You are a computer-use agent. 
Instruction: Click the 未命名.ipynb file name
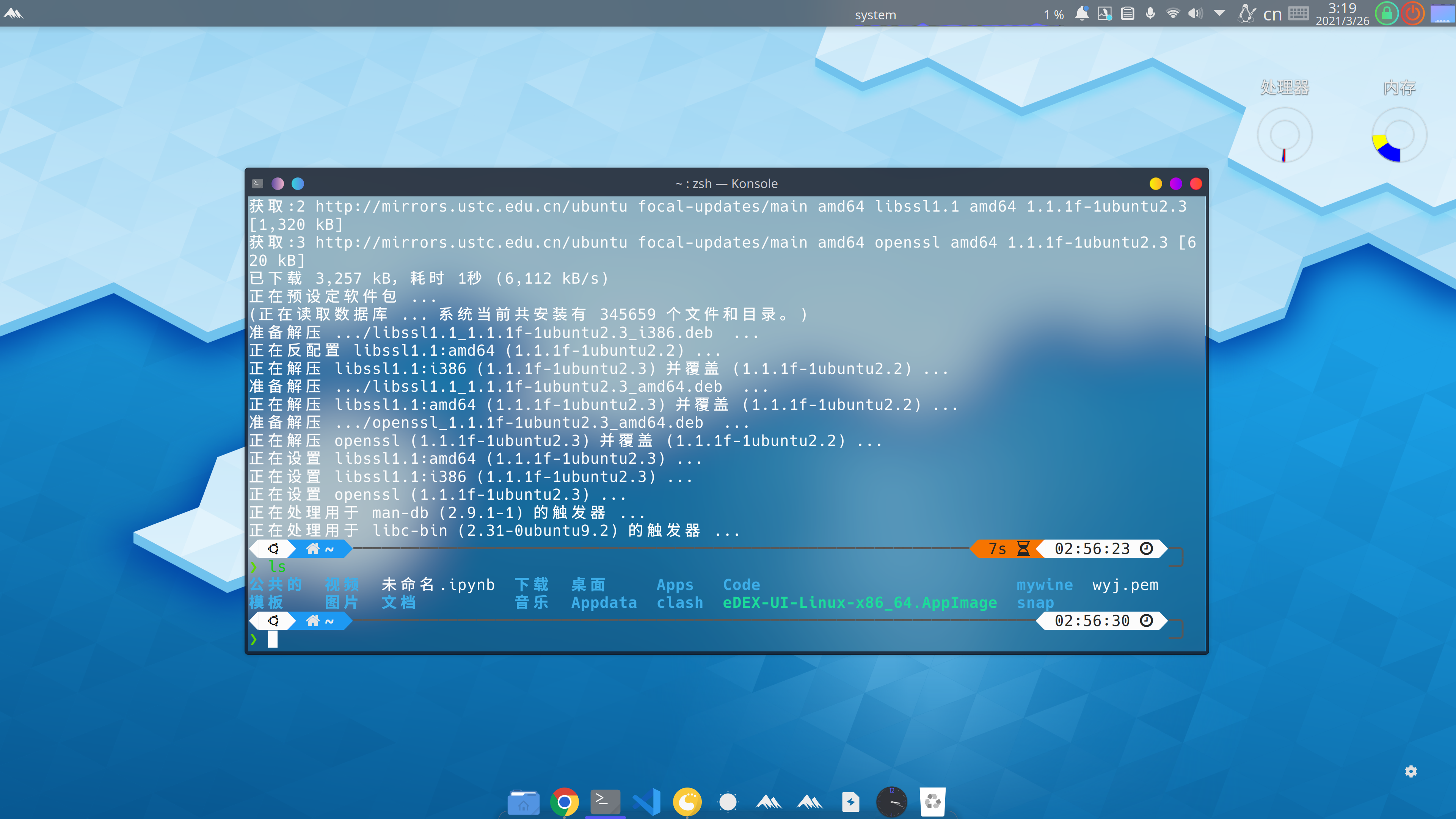(x=438, y=584)
